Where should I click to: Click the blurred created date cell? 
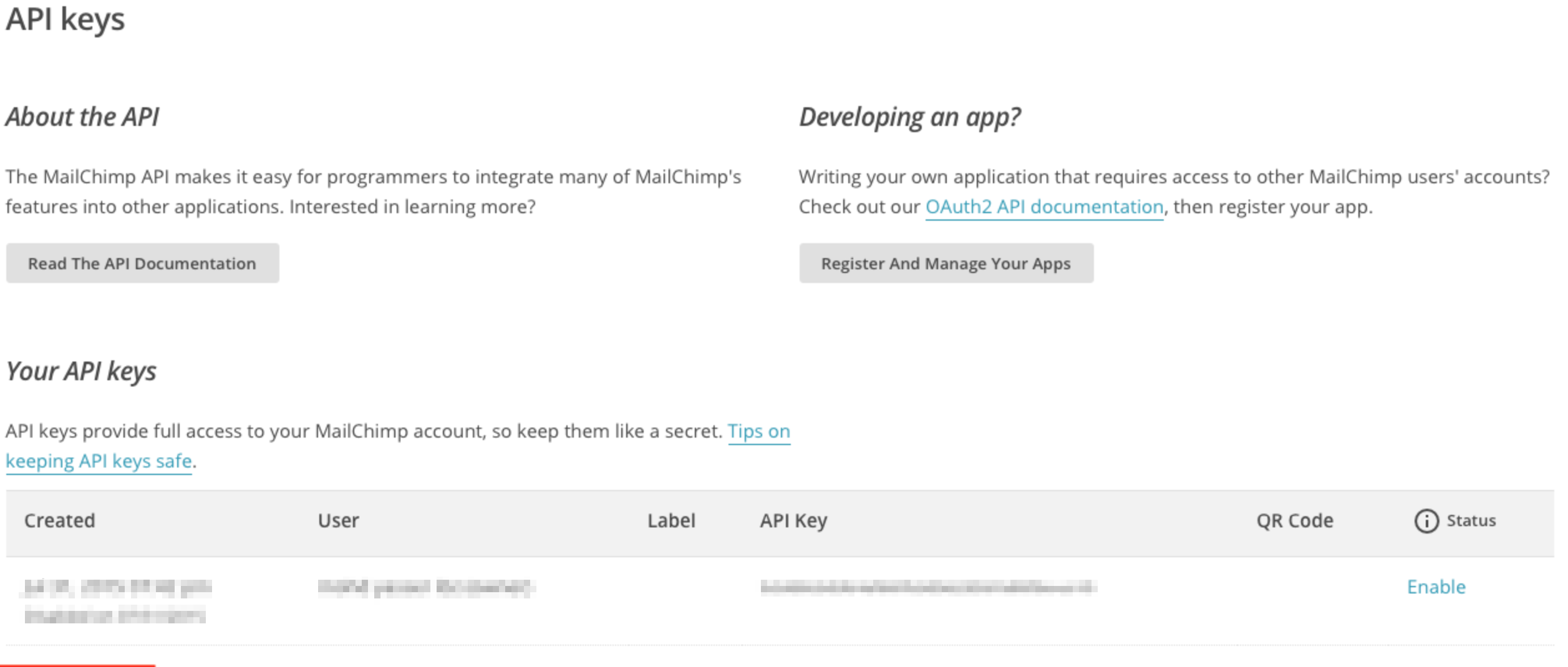[117, 601]
